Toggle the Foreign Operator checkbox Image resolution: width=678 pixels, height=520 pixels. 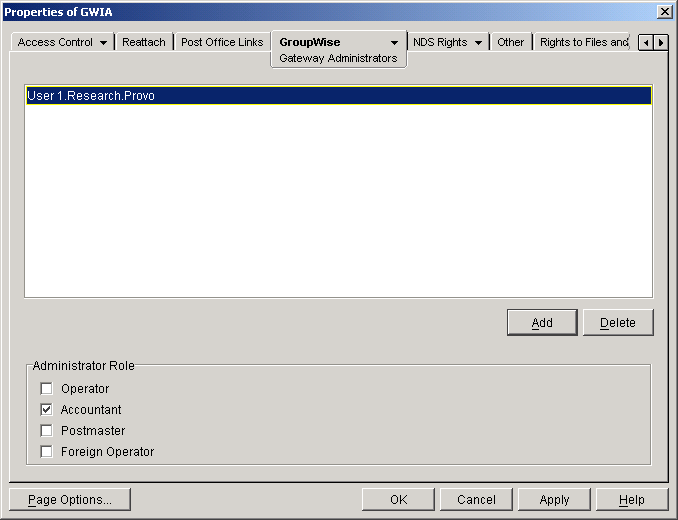pyautogui.click(x=46, y=452)
